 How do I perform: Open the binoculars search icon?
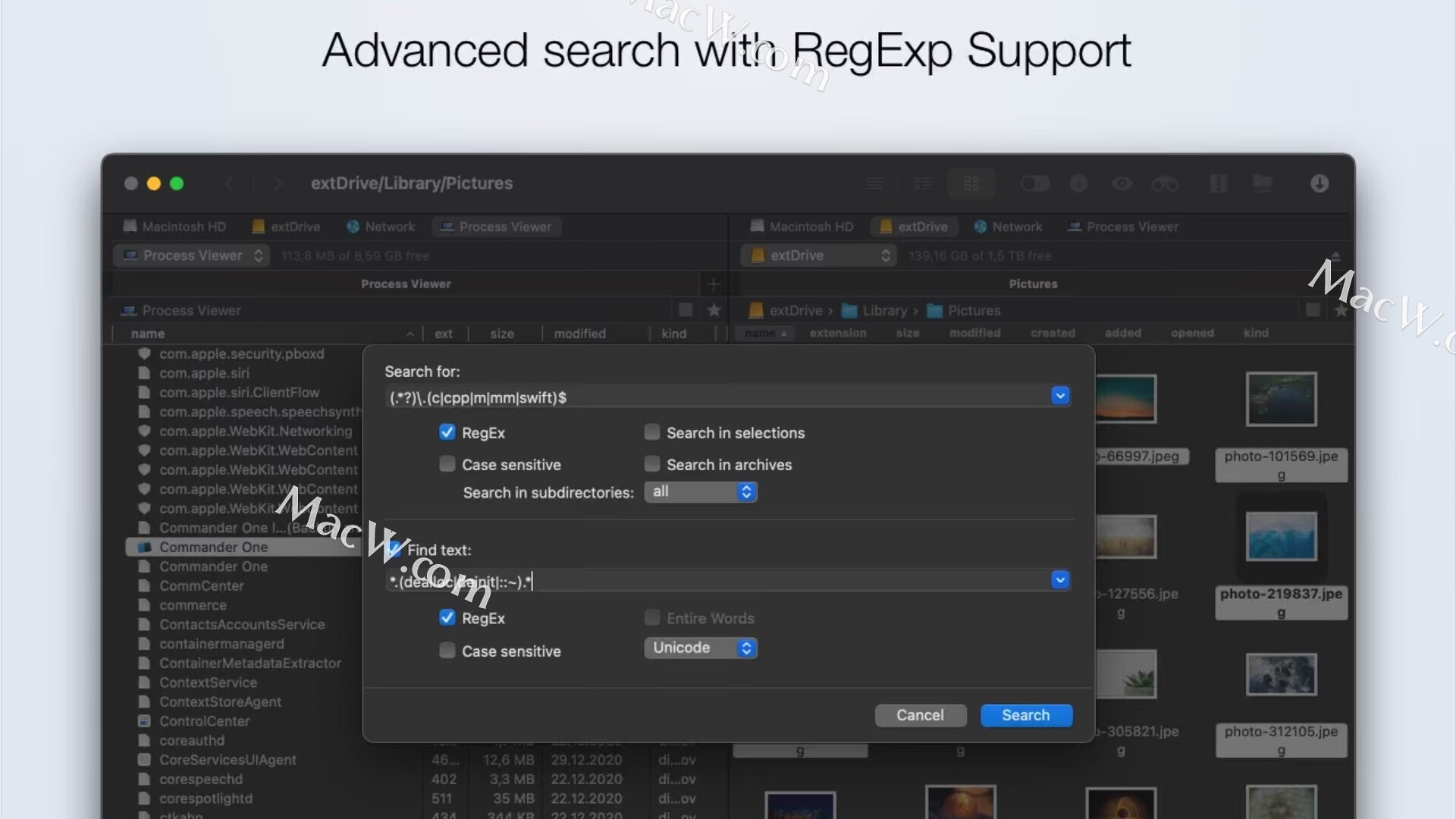(1165, 184)
